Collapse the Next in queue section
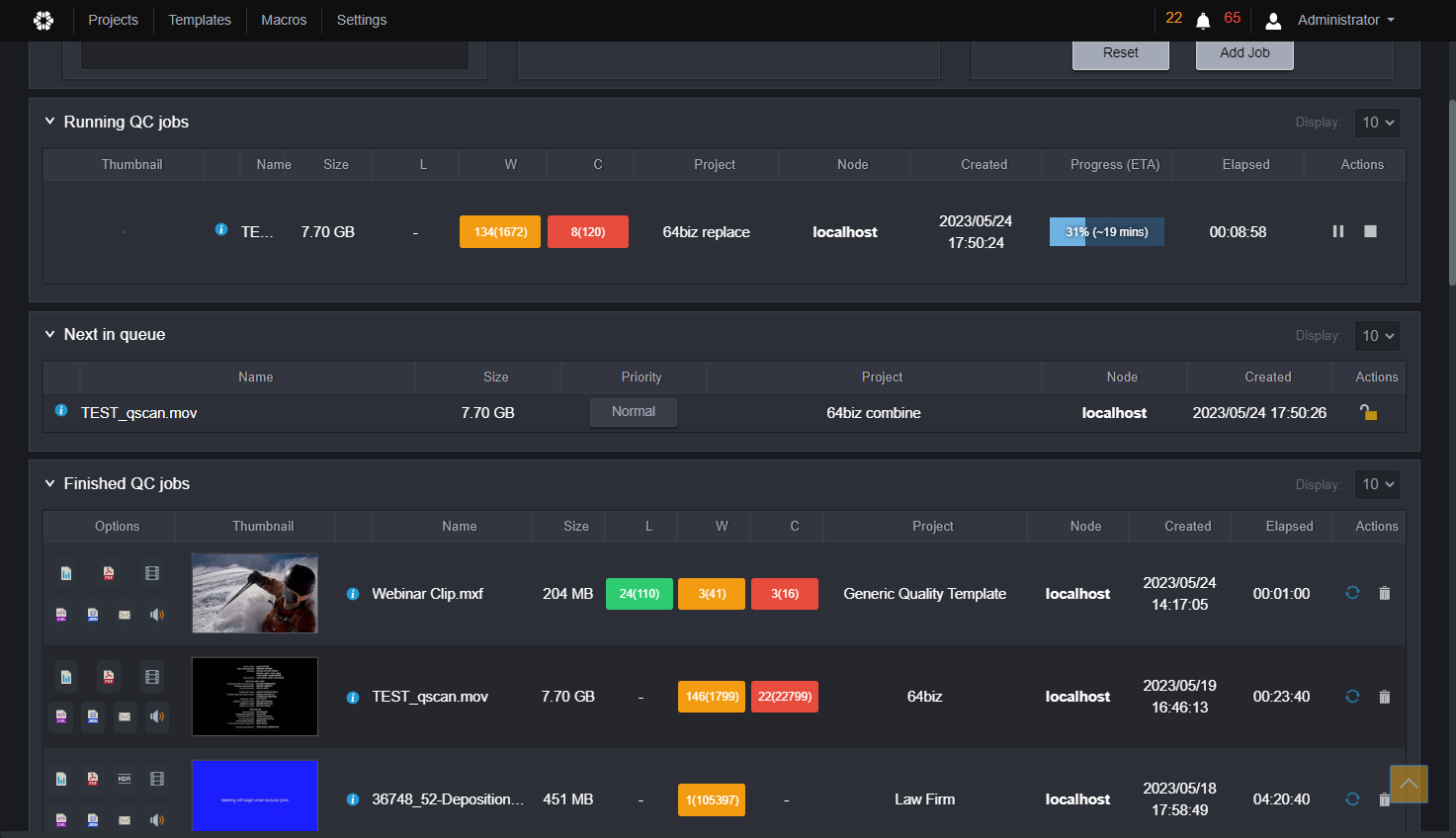Viewport: 1456px width, 838px height. [x=49, y=334]
